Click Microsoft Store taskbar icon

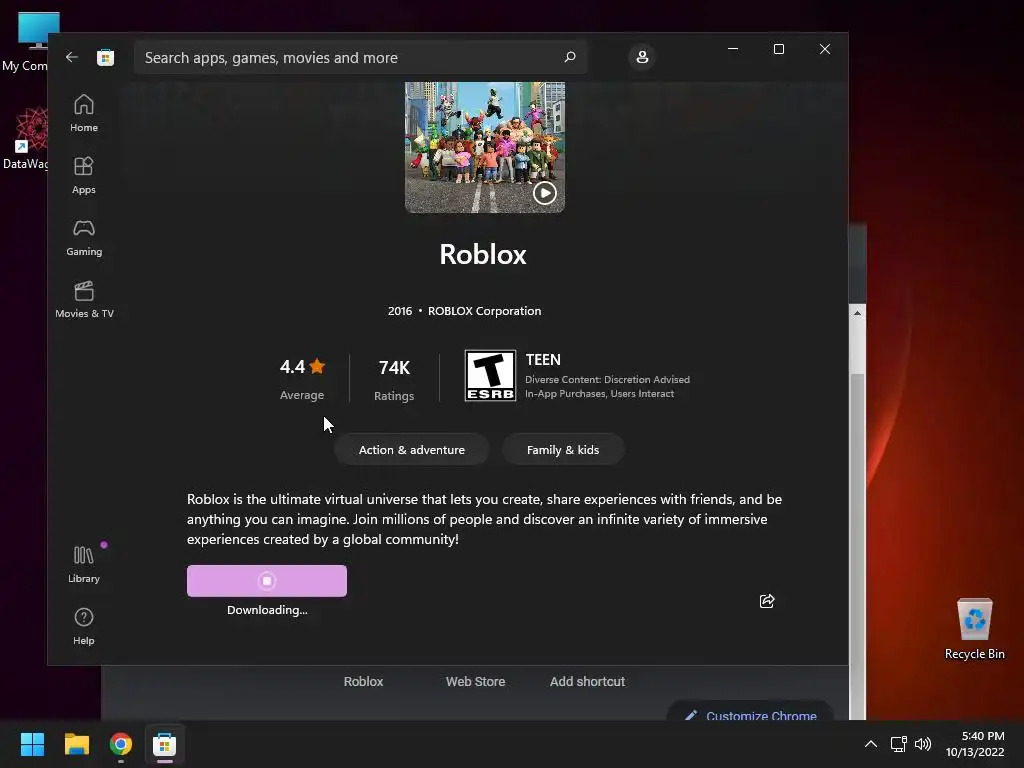165,744
